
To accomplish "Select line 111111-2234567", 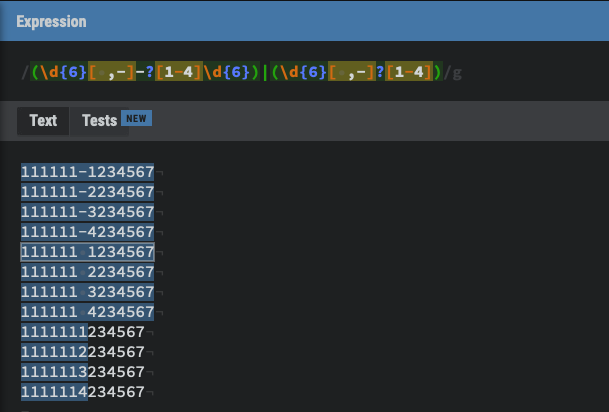I will [87, 192].
